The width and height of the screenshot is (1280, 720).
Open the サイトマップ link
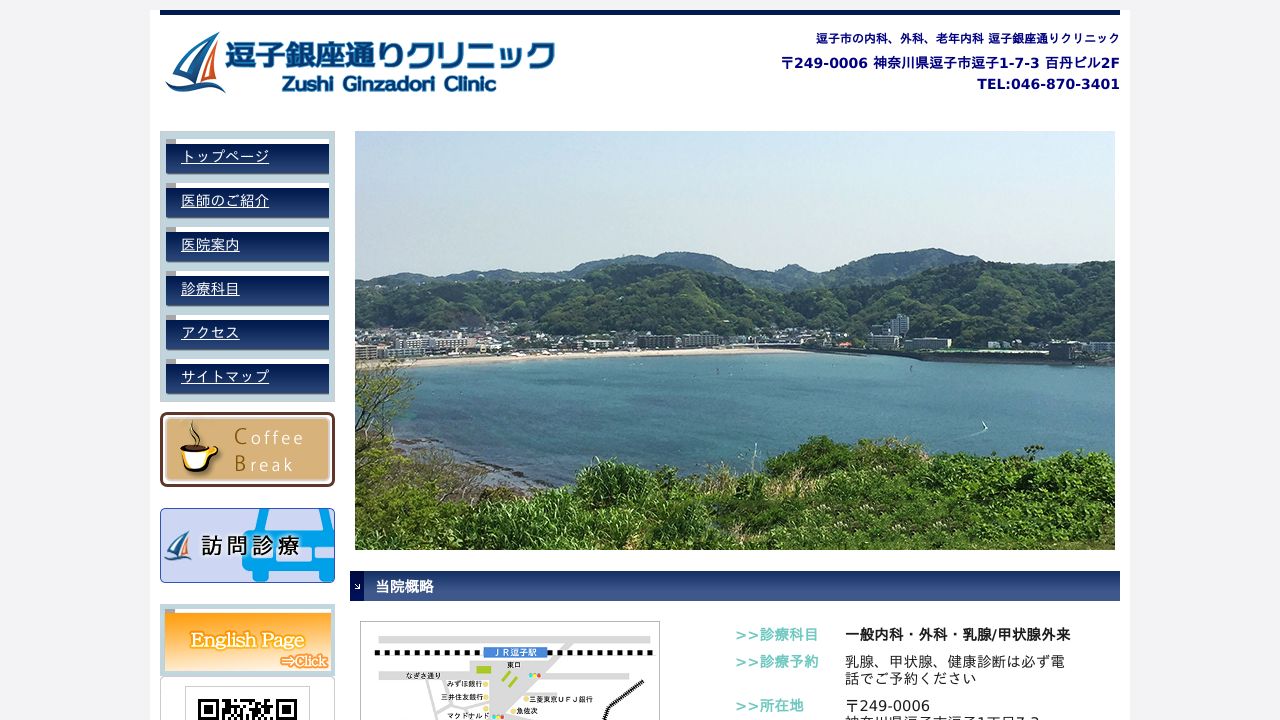click(x=224, y=376)
